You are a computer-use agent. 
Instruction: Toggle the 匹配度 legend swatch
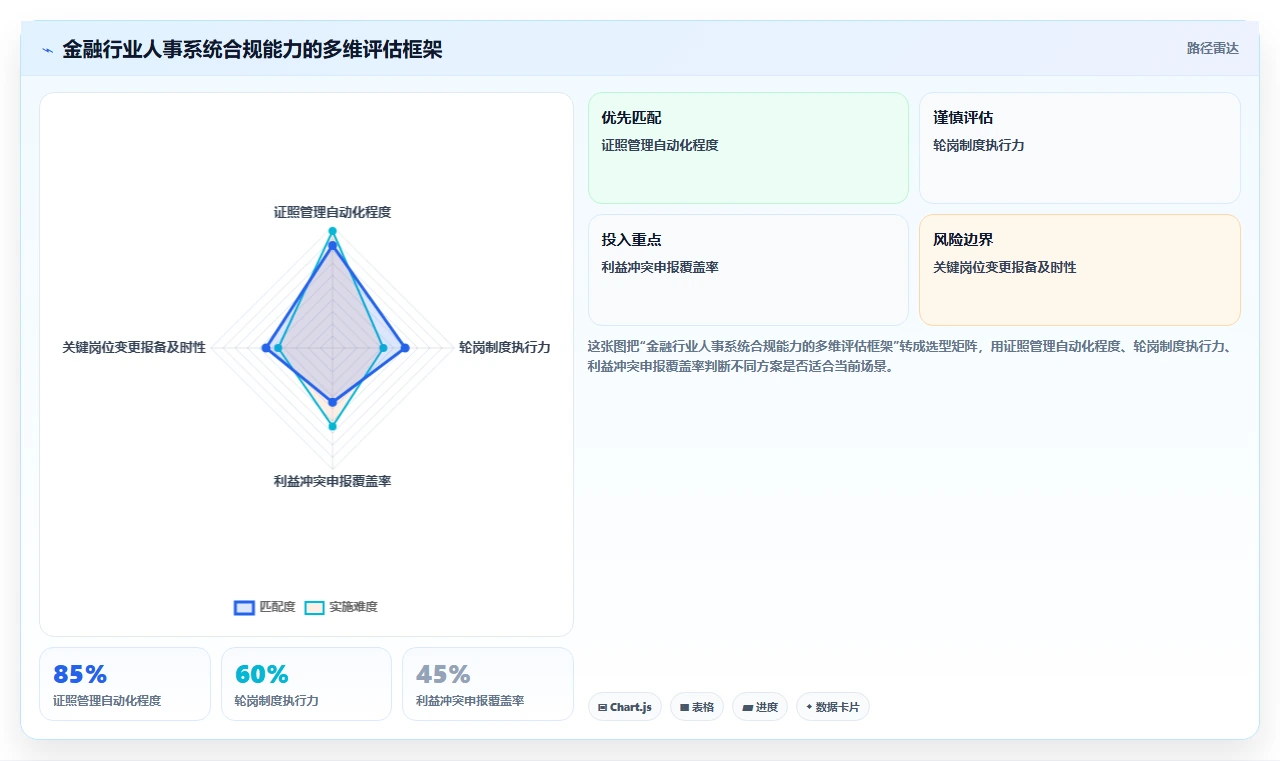click(245, 607)
